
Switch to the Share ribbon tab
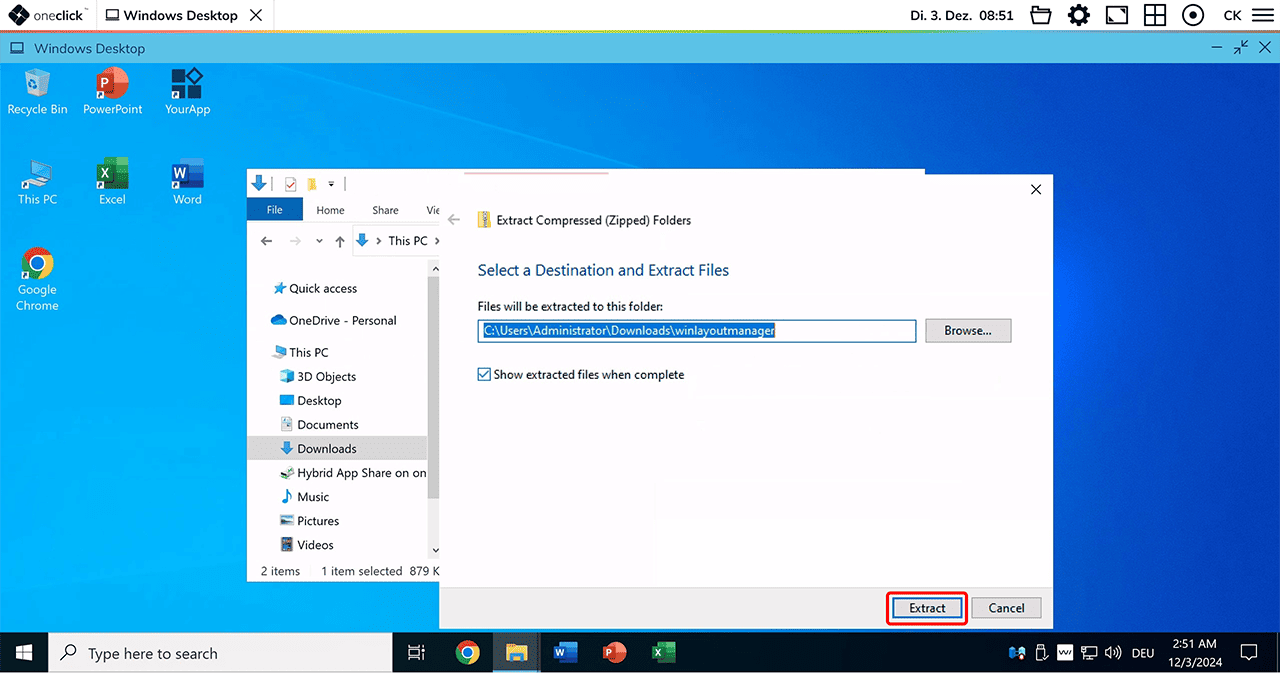pyautogui.click(x=385, y=210)
